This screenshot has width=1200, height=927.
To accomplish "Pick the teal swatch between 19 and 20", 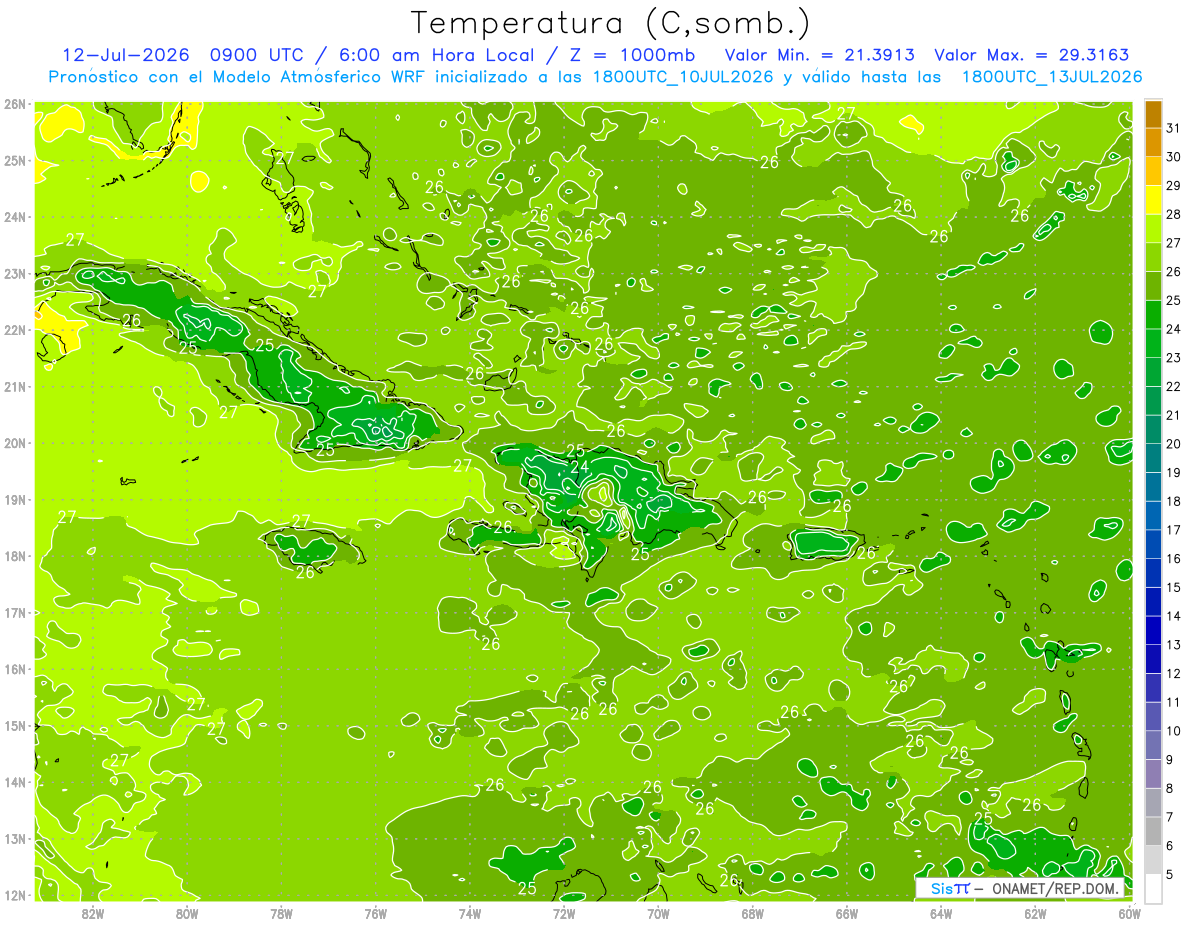I will (1153, 458).
